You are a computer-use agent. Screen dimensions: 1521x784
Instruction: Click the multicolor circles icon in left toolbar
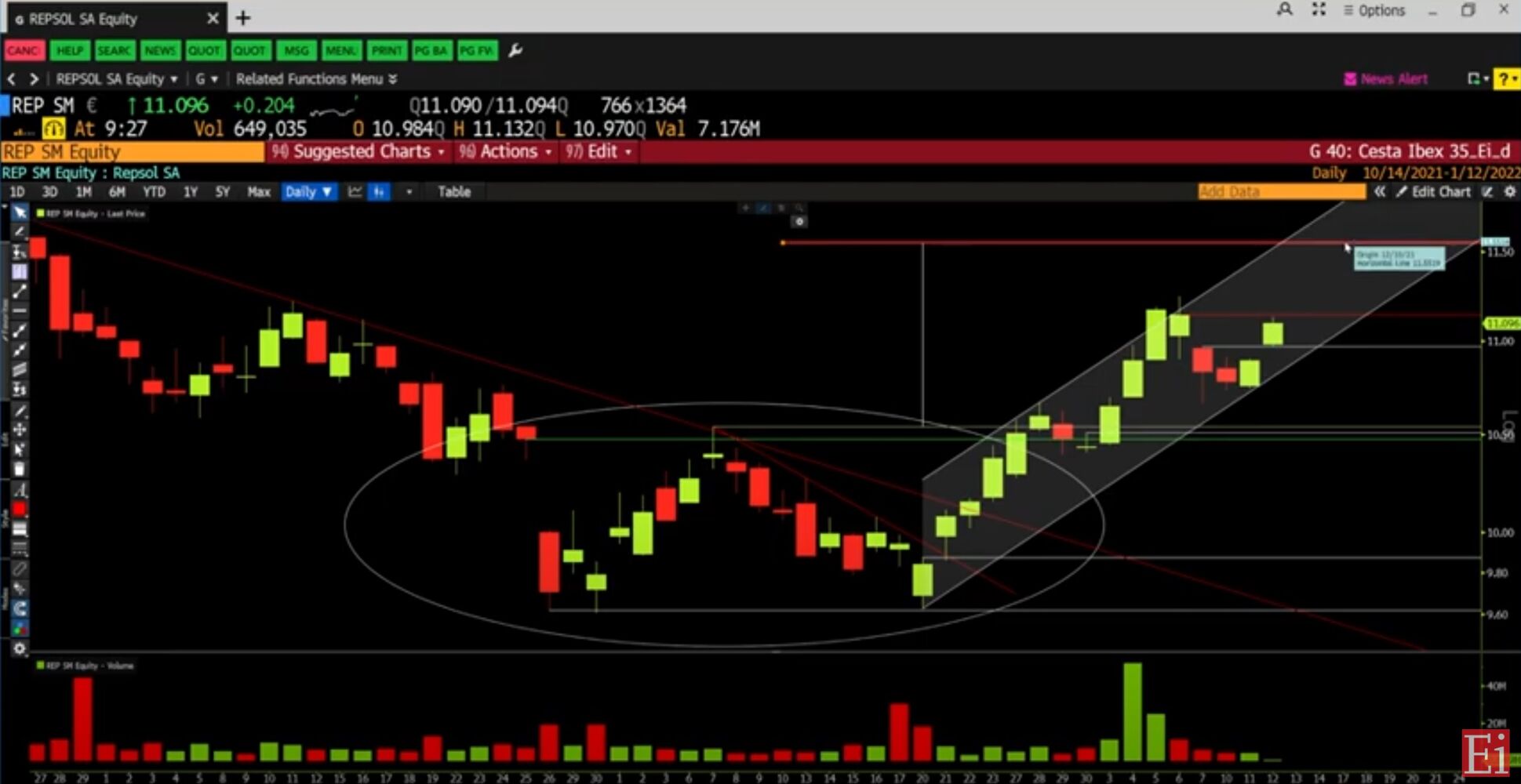(20, 629)
